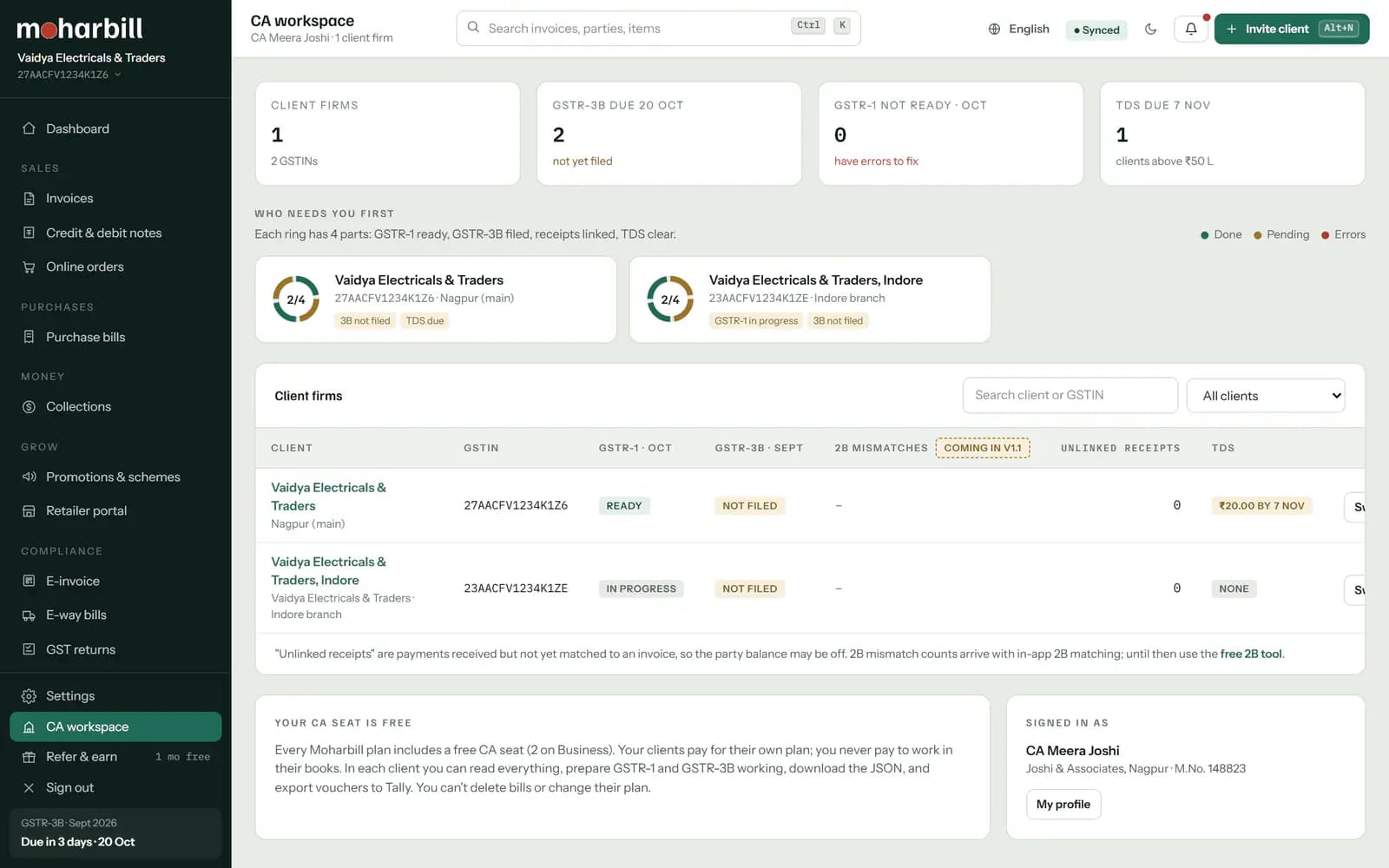Open the Vaidya Electricals & Traders, Indore ring card
The image size is (1389, 868).
click(810, 299)
